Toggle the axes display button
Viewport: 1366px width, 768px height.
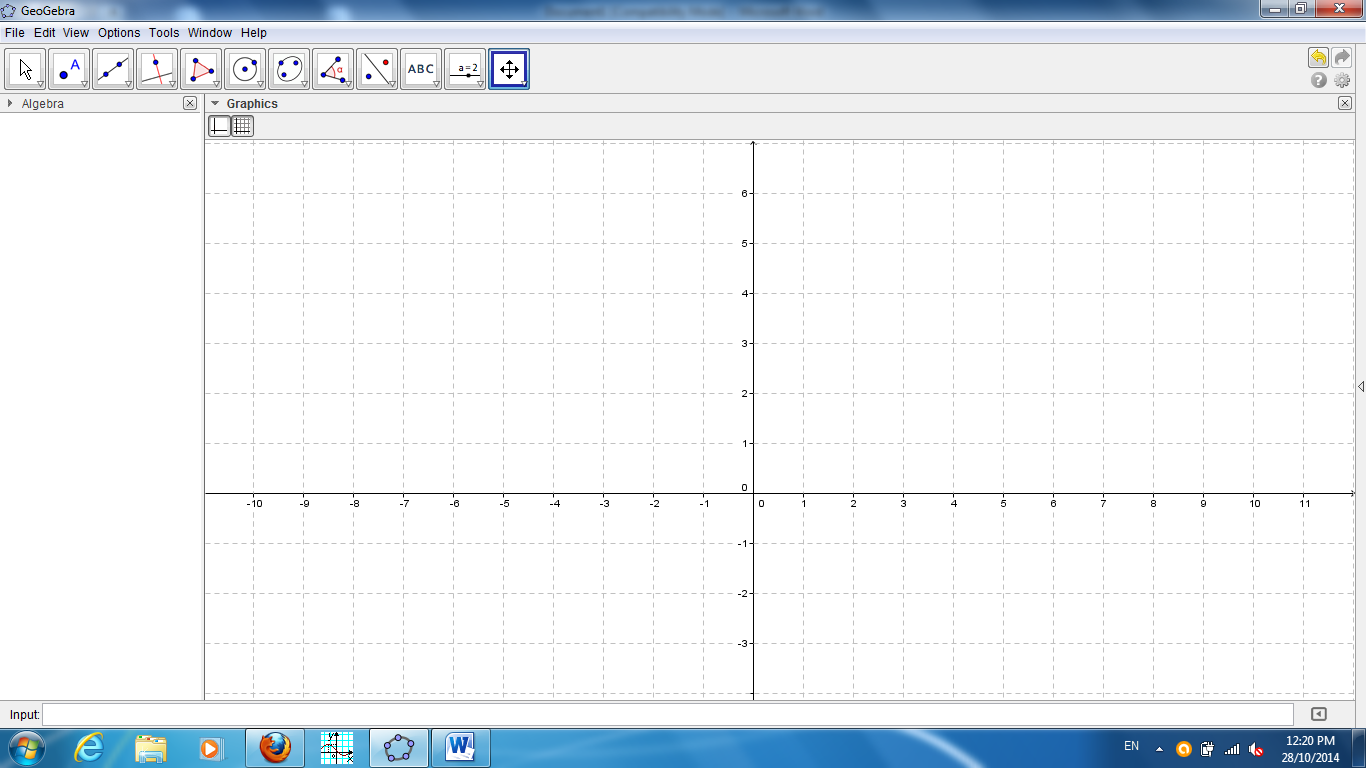(219, 126)
